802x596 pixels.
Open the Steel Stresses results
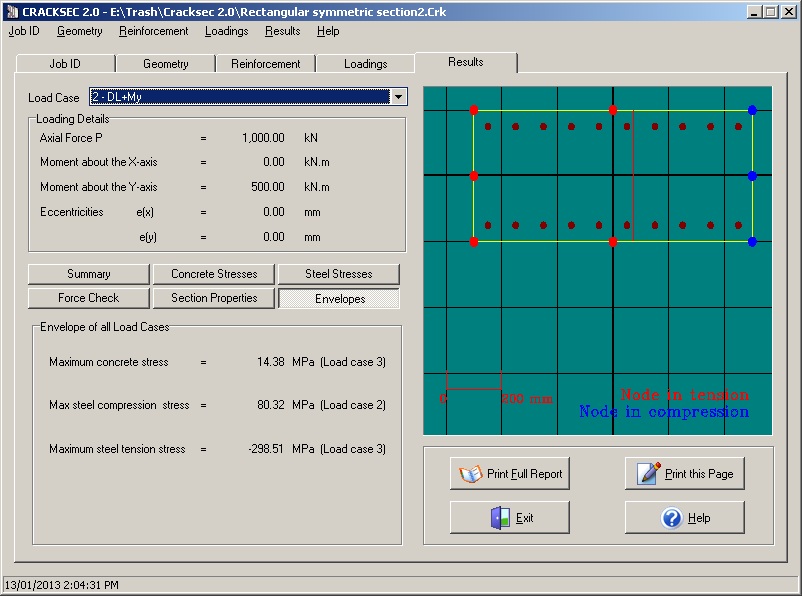338,274
